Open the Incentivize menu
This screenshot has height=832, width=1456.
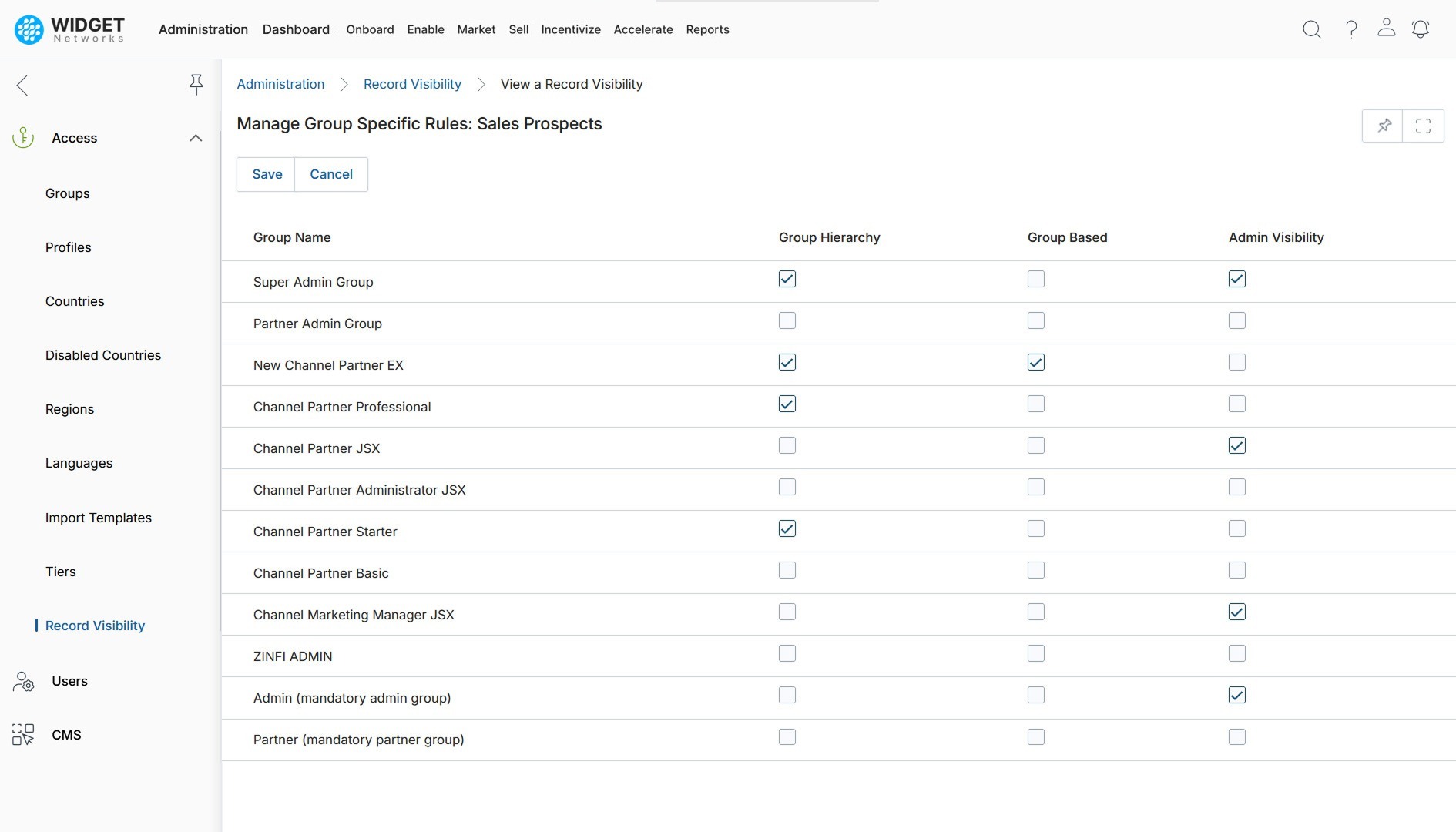(571, 29)
